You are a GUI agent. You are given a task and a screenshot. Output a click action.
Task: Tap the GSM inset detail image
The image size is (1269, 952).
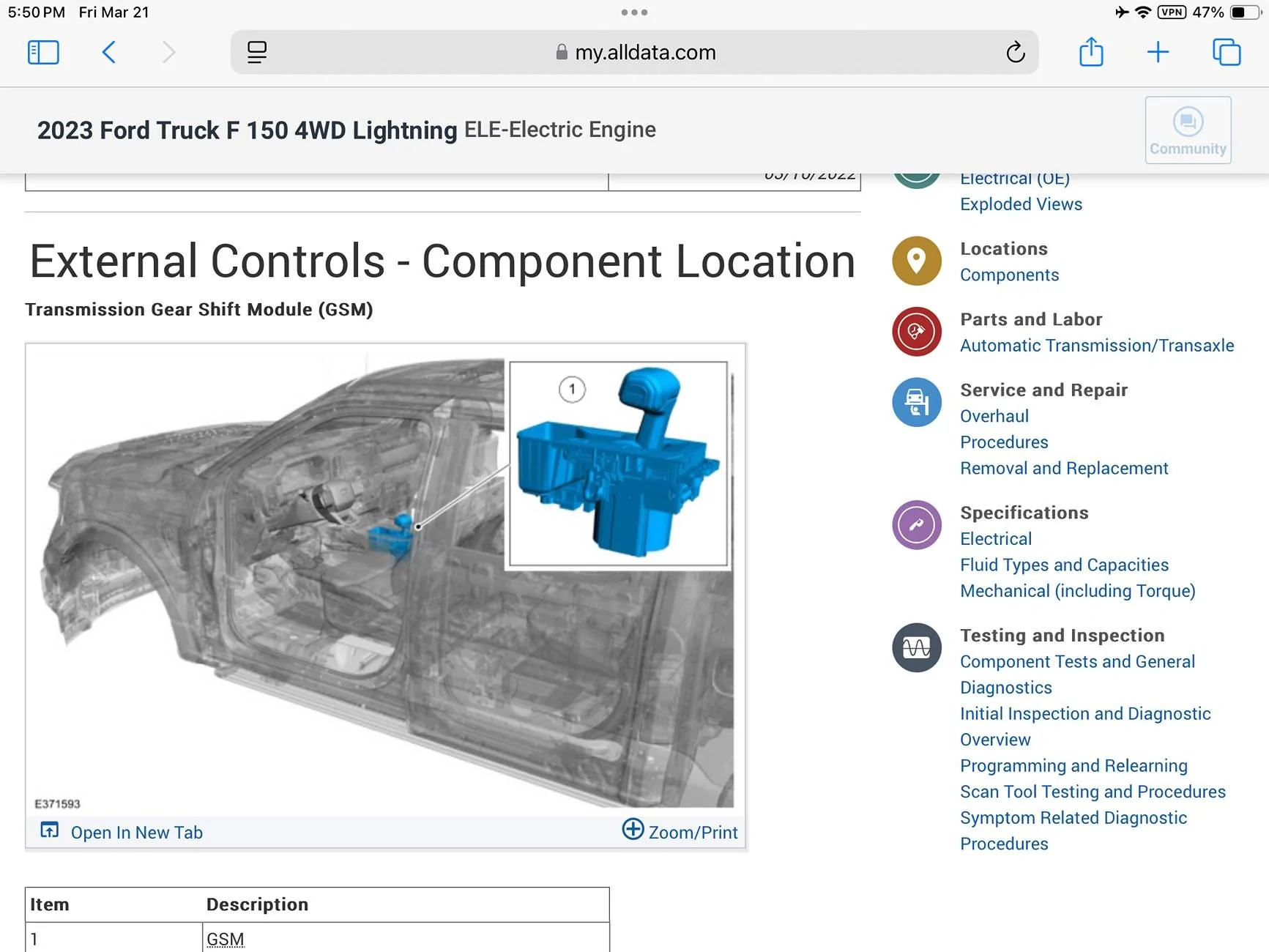[x=619, y=464]
